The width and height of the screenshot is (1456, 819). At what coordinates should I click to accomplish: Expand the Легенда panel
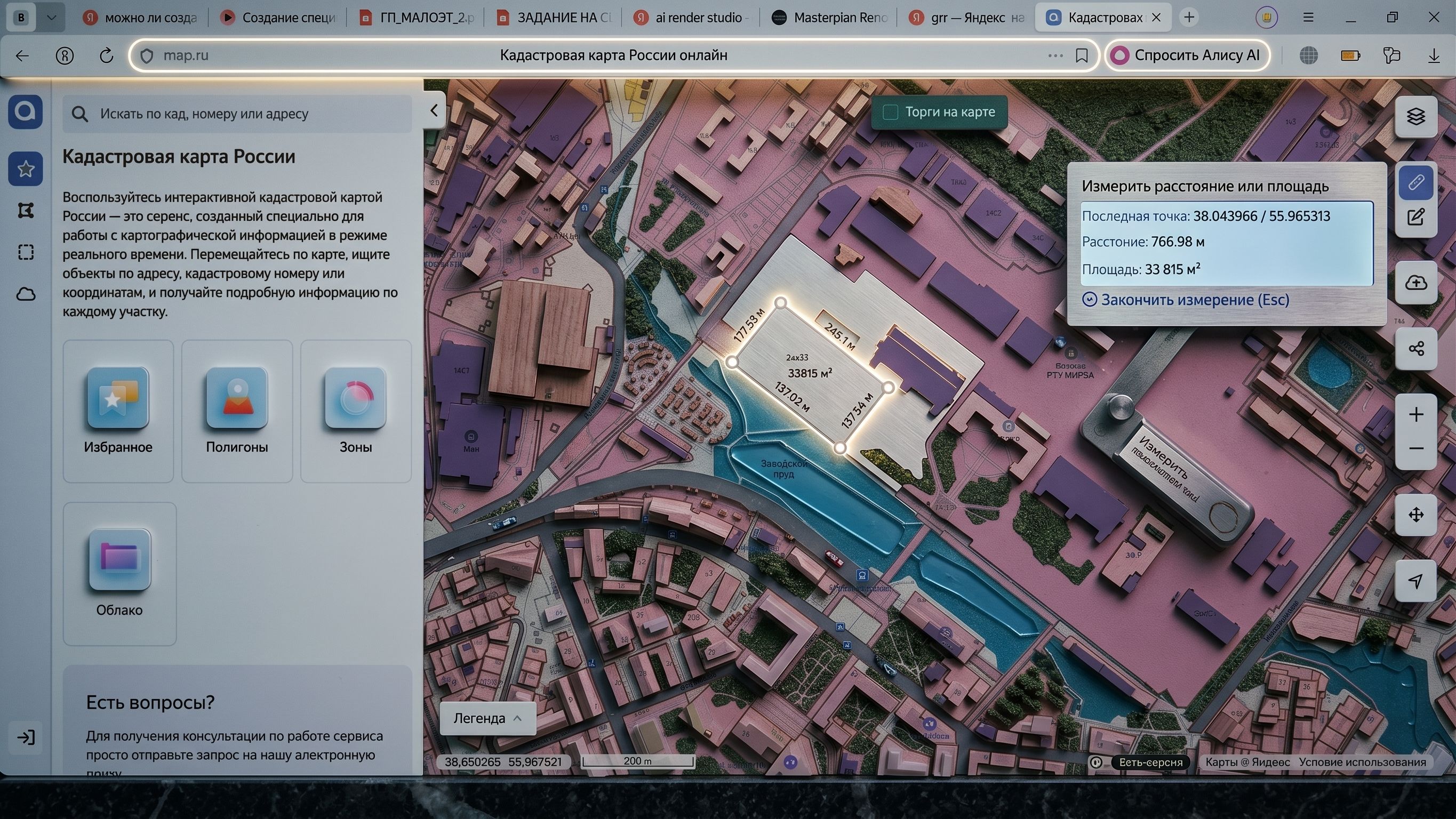(487, 718)
